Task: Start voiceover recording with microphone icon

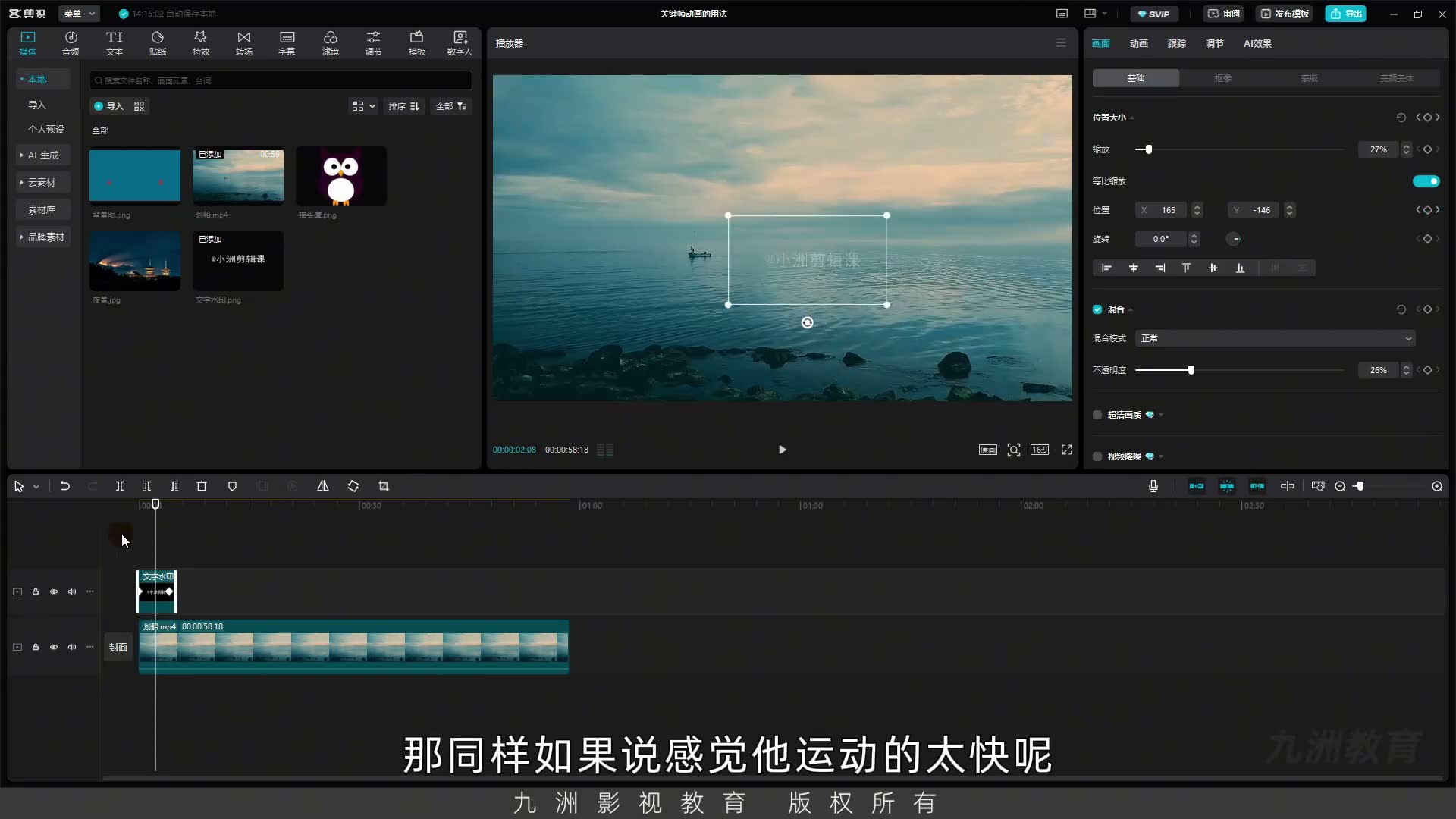Action: point(1153,486)
